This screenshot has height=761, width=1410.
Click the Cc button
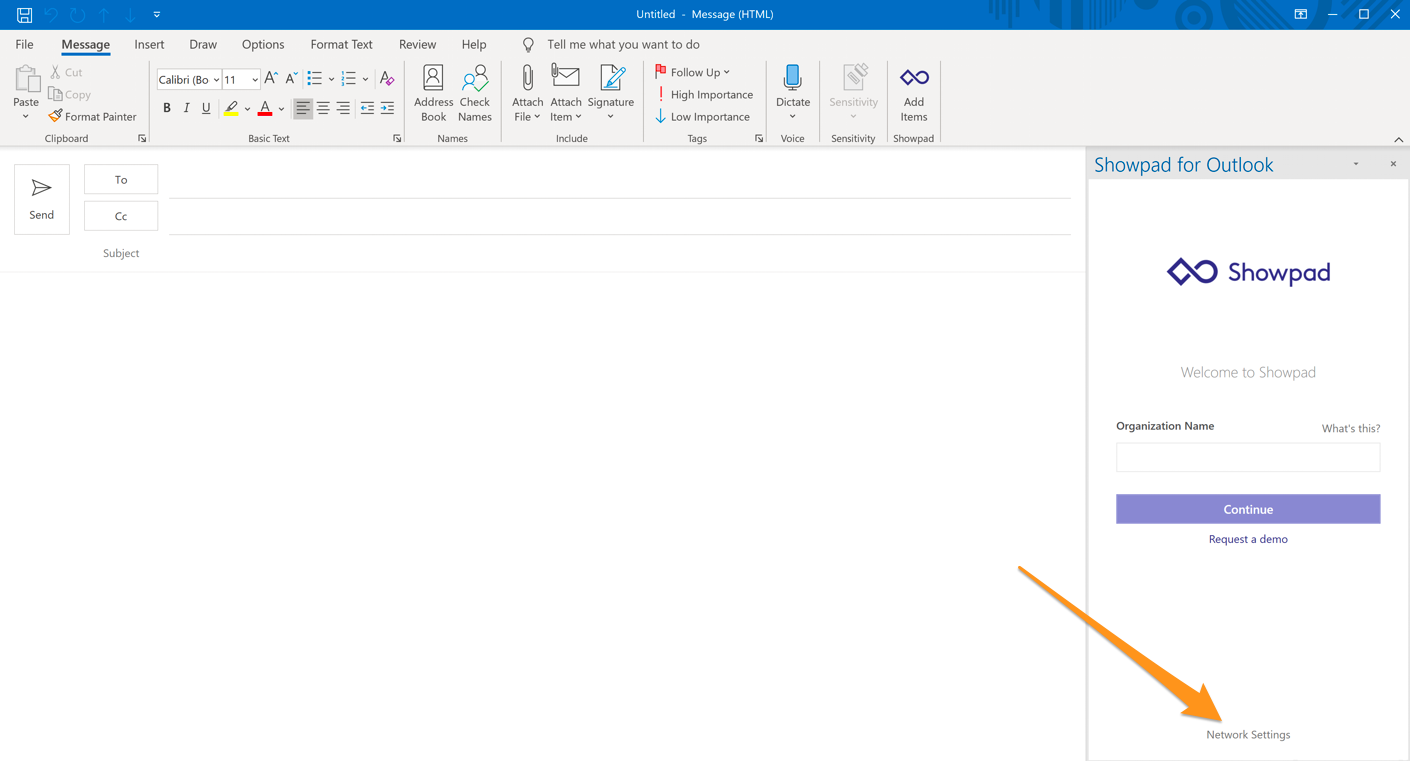121,216
